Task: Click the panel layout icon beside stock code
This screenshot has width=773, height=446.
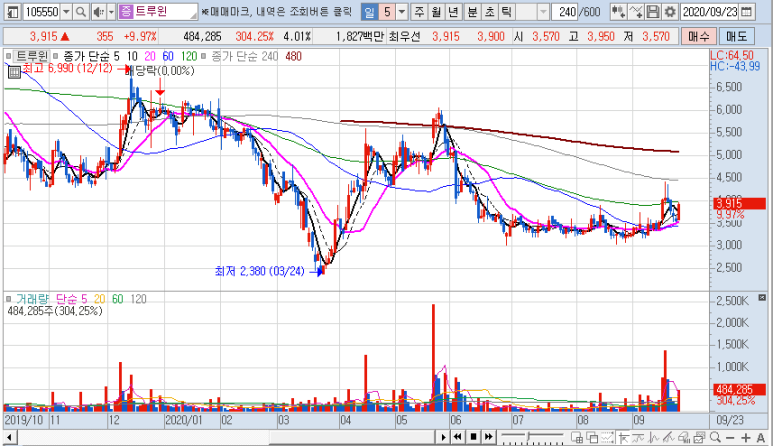Action: click(13, 11)
